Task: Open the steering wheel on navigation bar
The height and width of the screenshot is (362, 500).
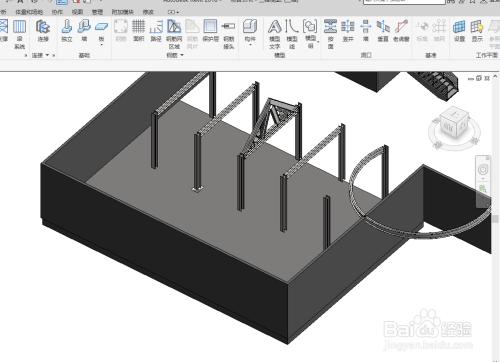Action: click(x=483, y=170)
